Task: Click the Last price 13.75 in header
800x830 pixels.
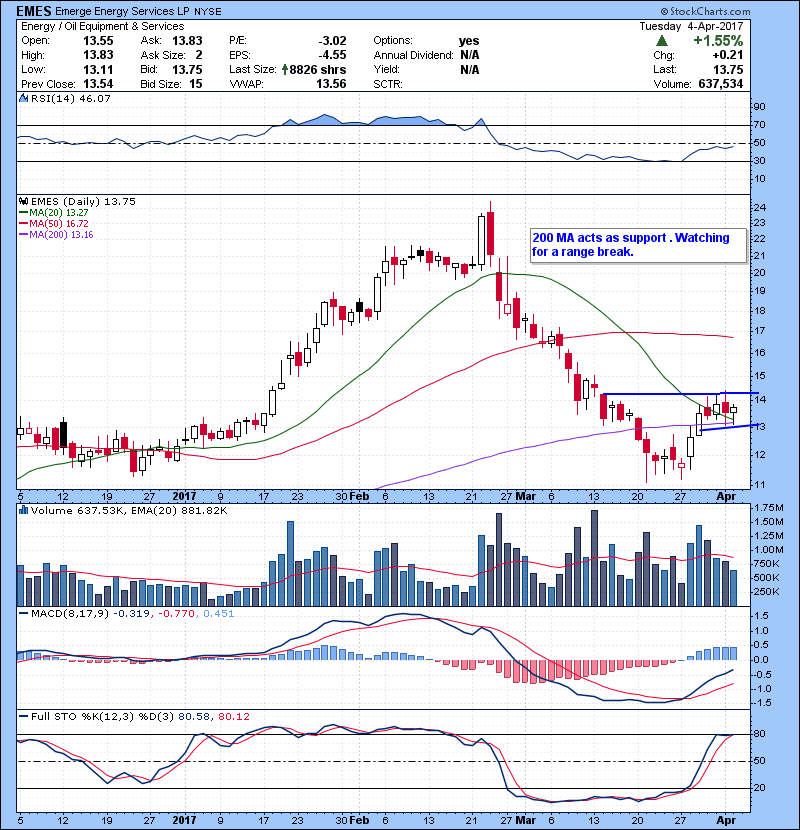Action: click(728, 69)
